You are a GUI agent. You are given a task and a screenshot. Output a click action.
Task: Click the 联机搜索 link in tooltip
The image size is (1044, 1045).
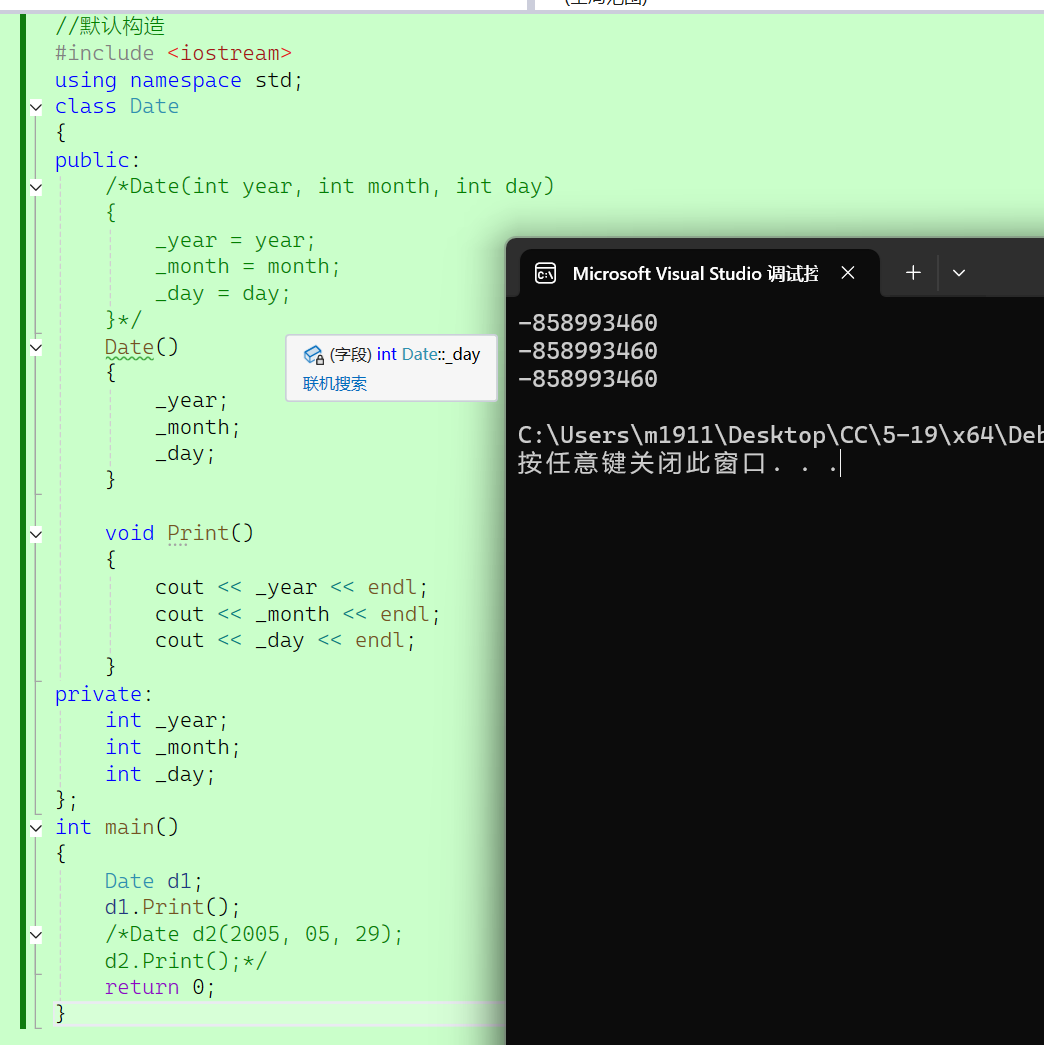[335, 384]
